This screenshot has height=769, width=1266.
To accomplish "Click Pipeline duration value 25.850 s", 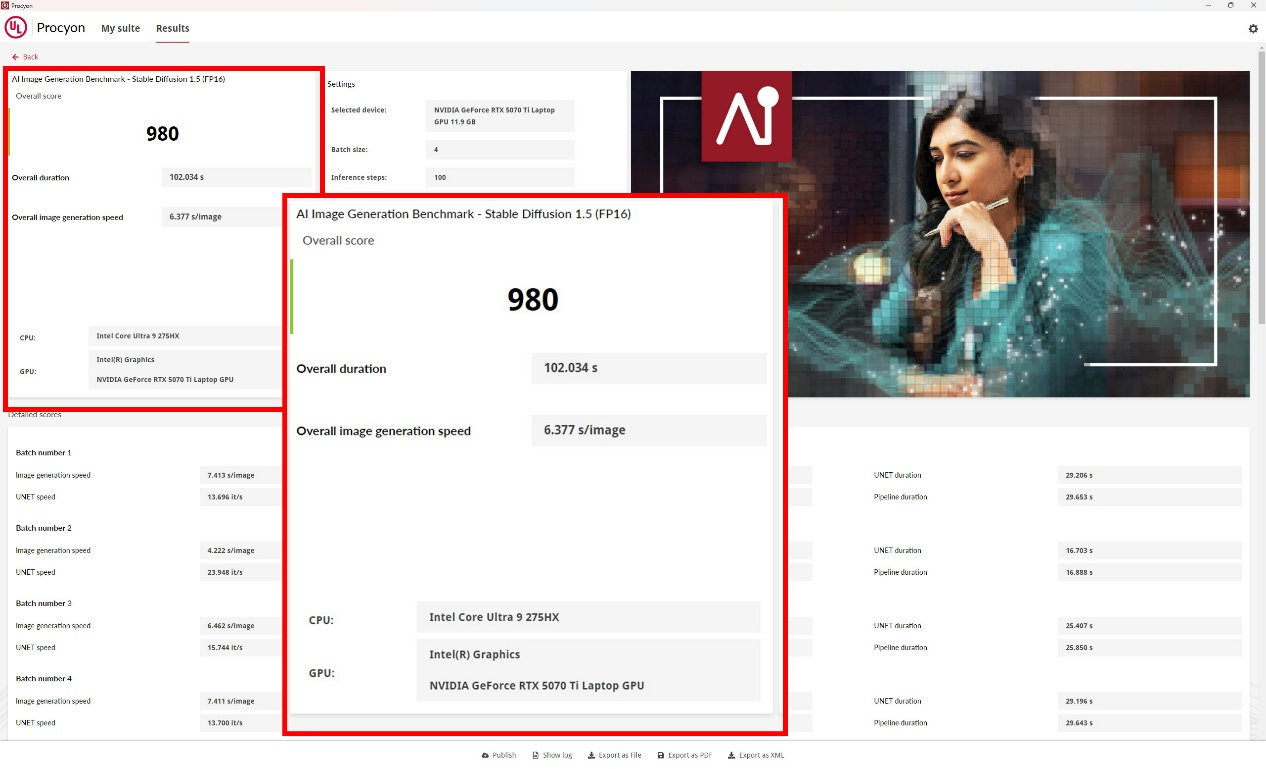I will tap(1149, 647).
